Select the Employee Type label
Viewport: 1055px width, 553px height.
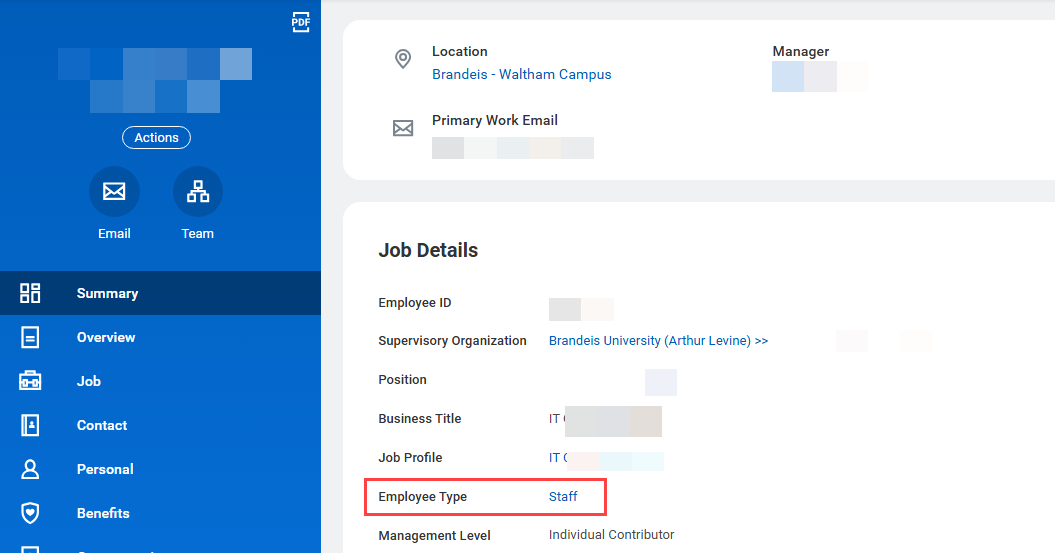coord(423,496)
